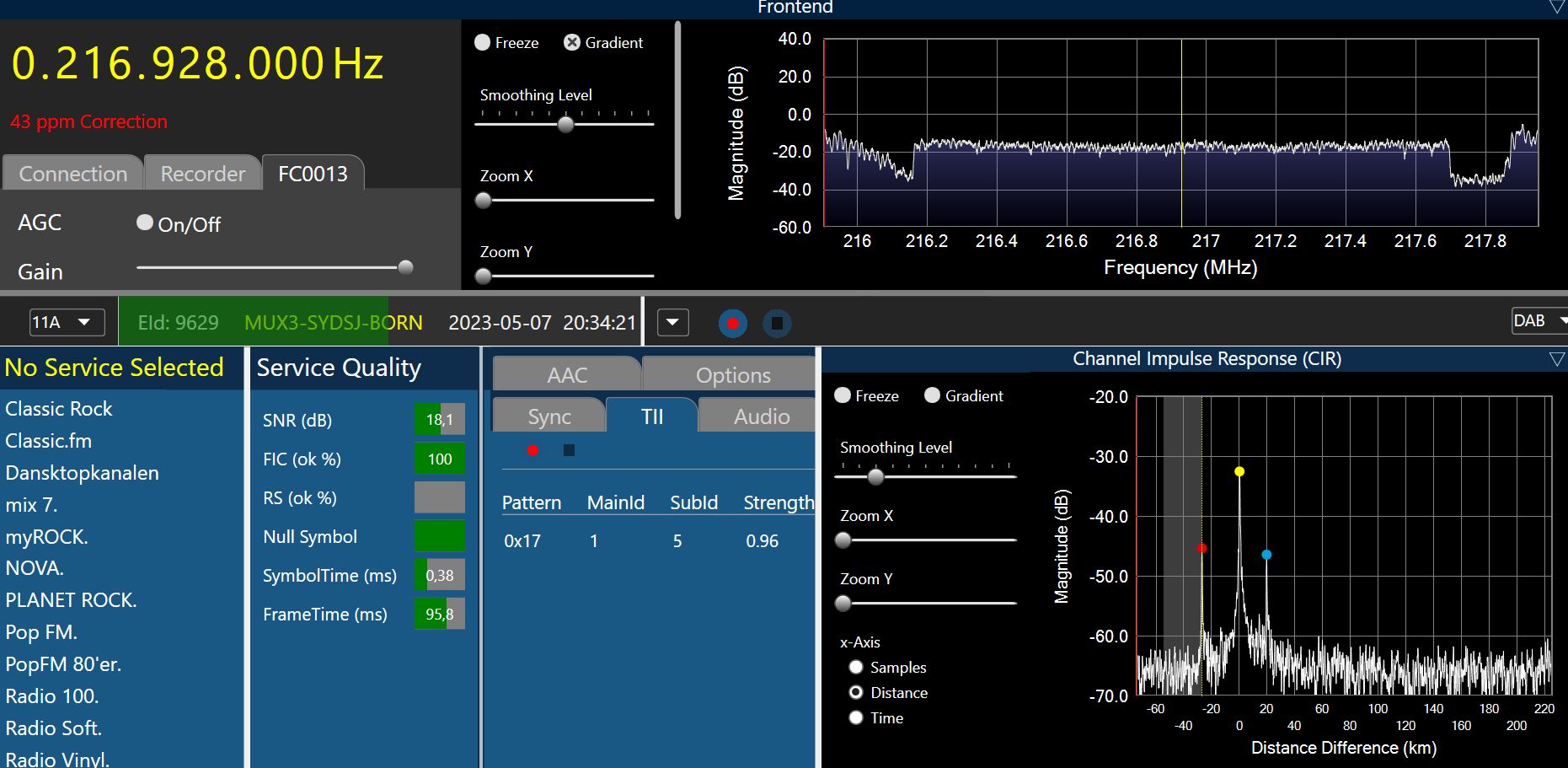Disable Gradient on Frontend spectrum
Viewport: 1568px width, 768px height.
point(572,43)
